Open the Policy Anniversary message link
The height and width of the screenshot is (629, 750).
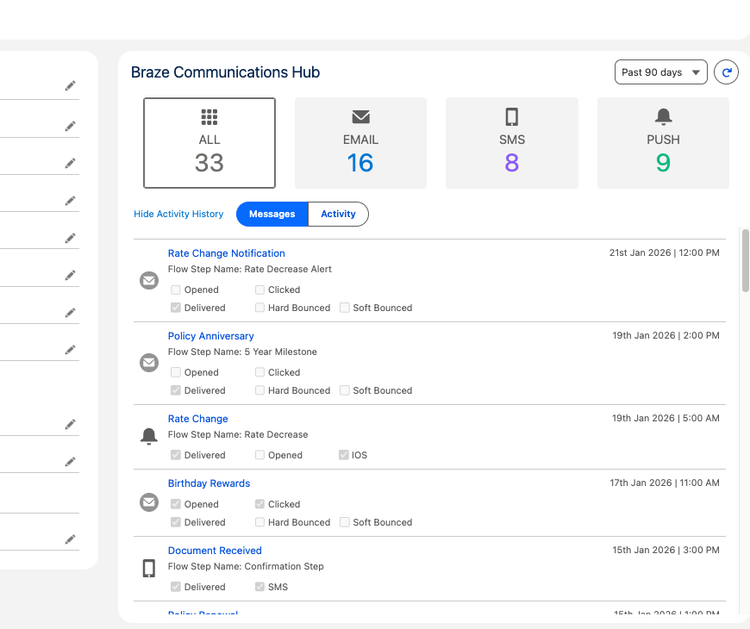pos(211,336)
